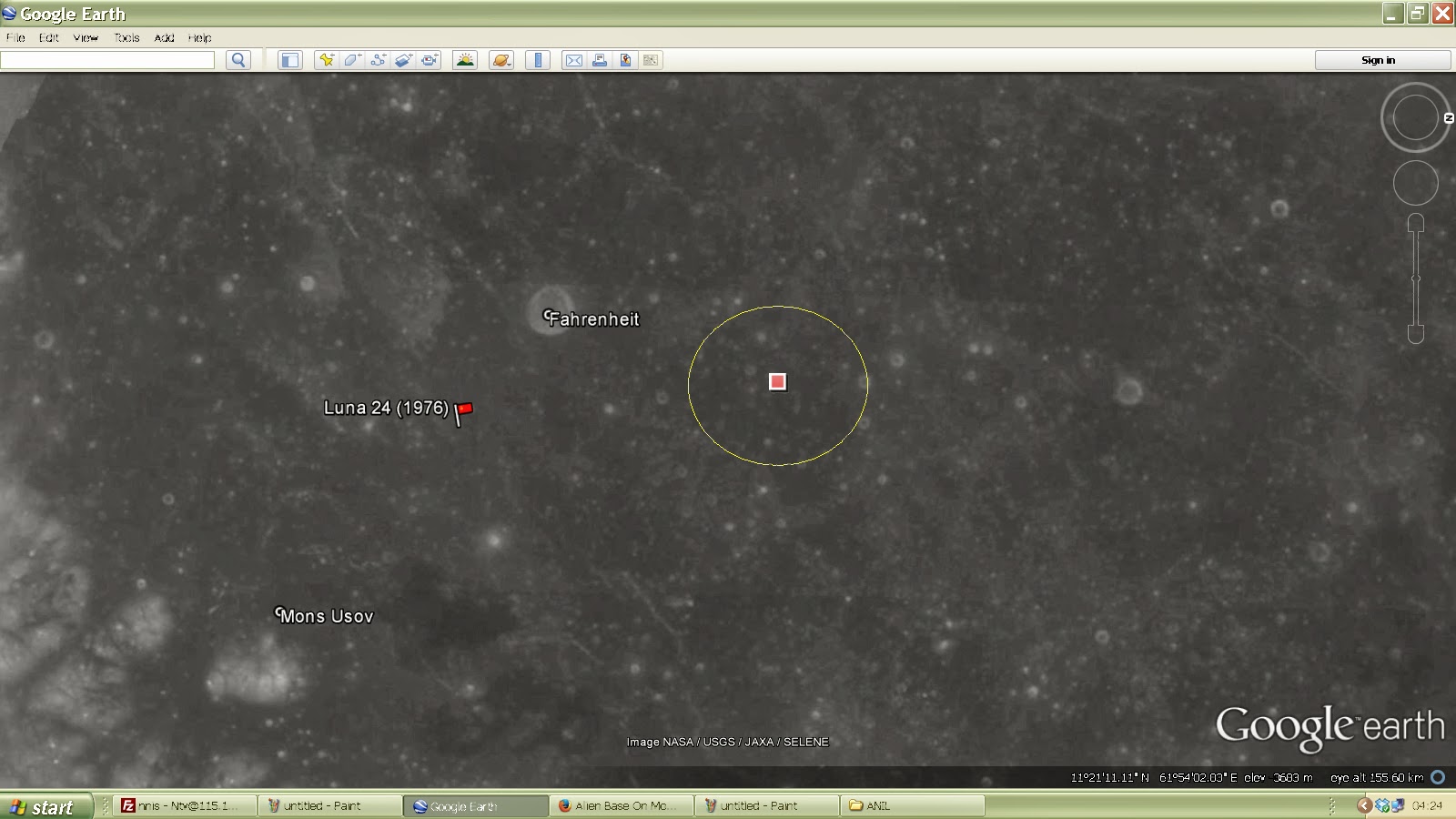Record a tour
The height and width of the screenshot is (819, 1456).
(430, 60)
